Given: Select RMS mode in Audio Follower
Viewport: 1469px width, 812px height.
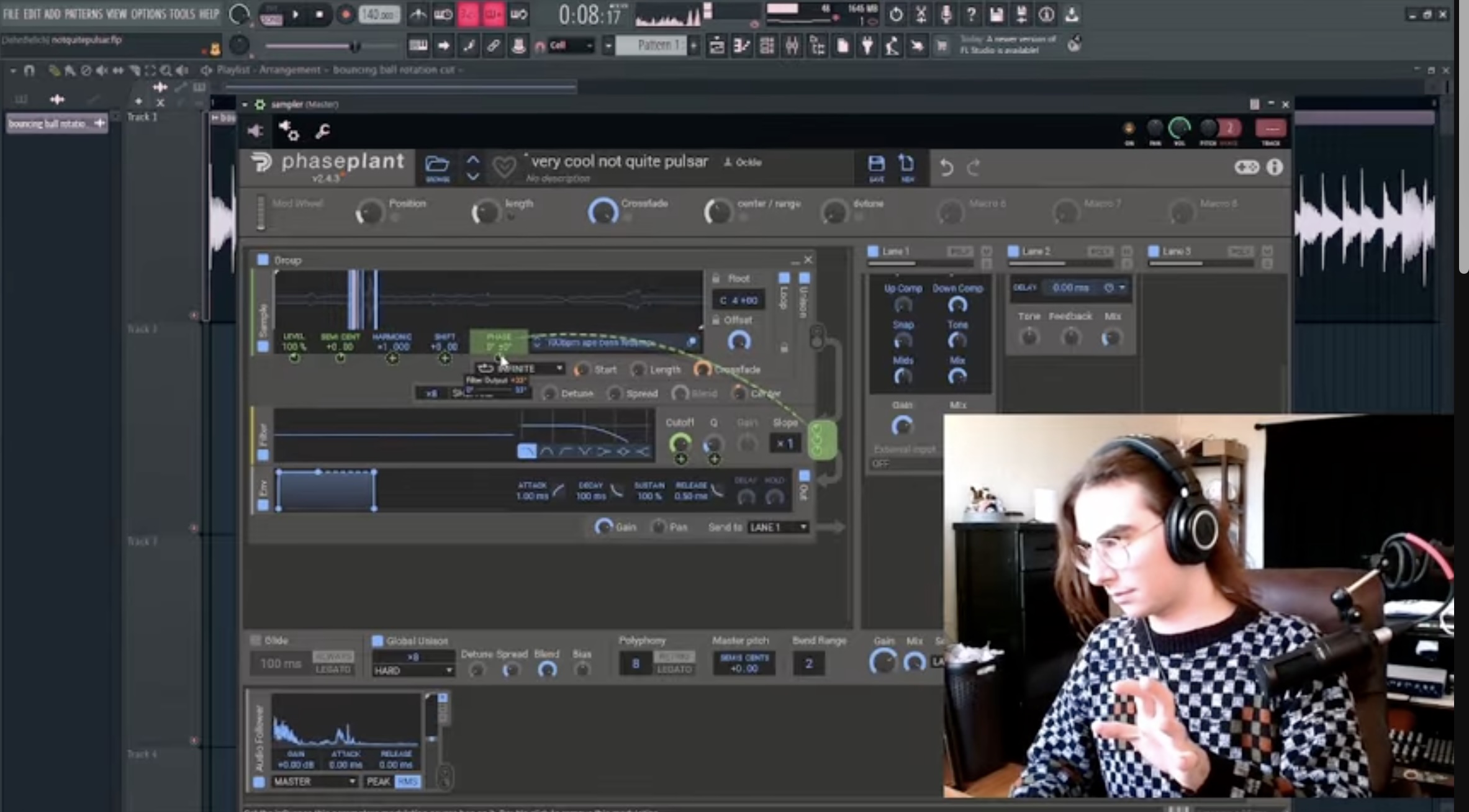Looking at the screenshot, I should pyautogui.click(x=407, y=782).
